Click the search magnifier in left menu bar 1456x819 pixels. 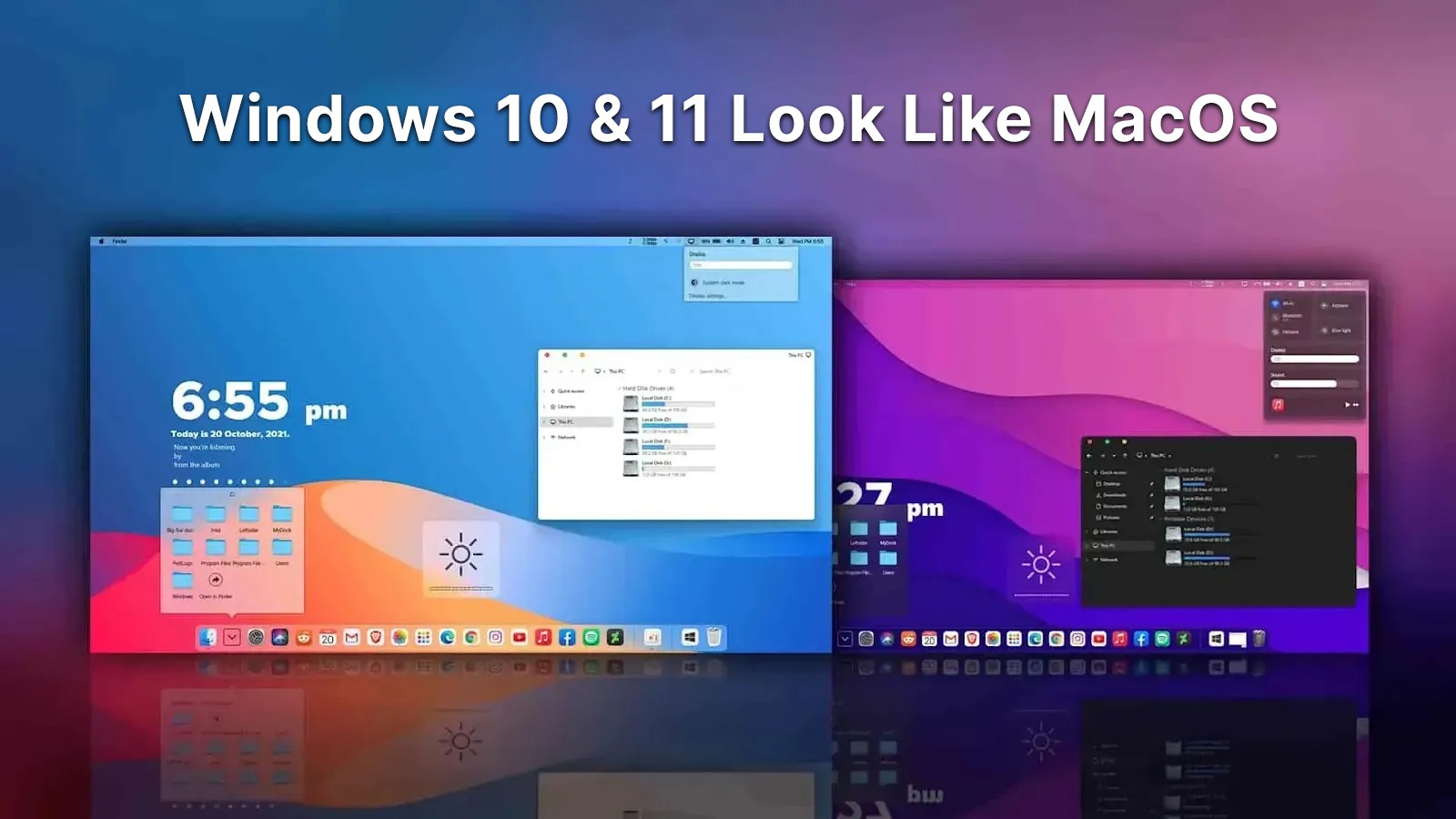(x=769, y=241)
